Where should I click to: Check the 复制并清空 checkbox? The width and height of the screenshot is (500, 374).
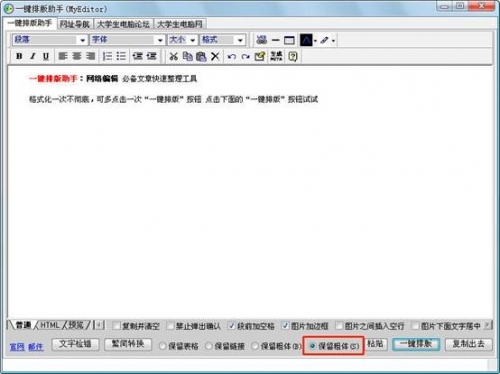click(x=116, y=325)
